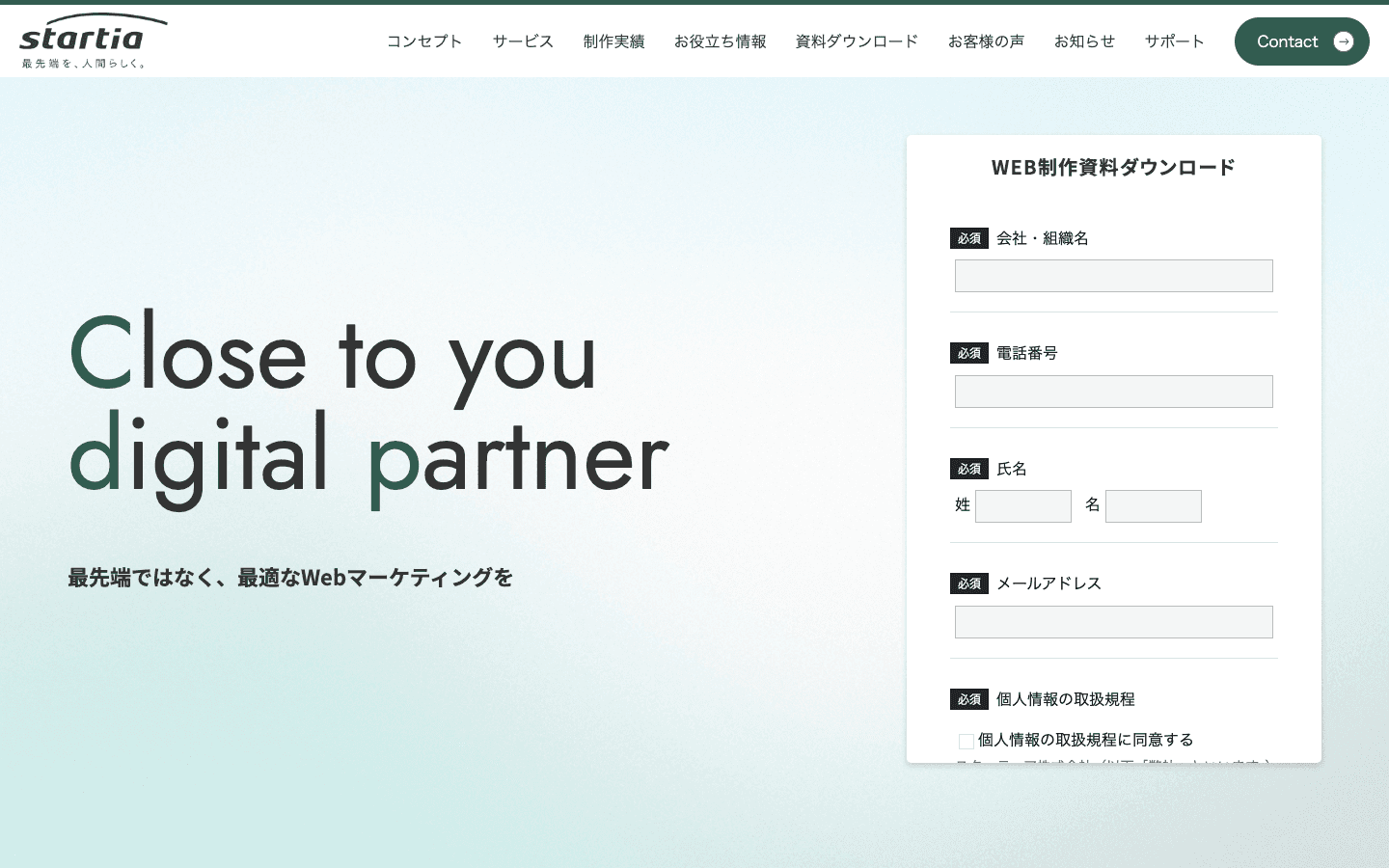Click the 電話番号 text field
1389x868 pixels.
point(1114,392)
